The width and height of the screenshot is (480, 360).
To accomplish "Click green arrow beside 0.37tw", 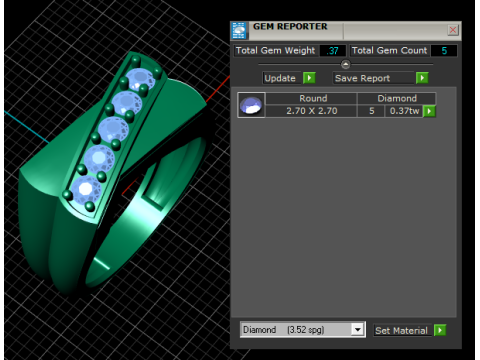I will (x=429, y=111).
